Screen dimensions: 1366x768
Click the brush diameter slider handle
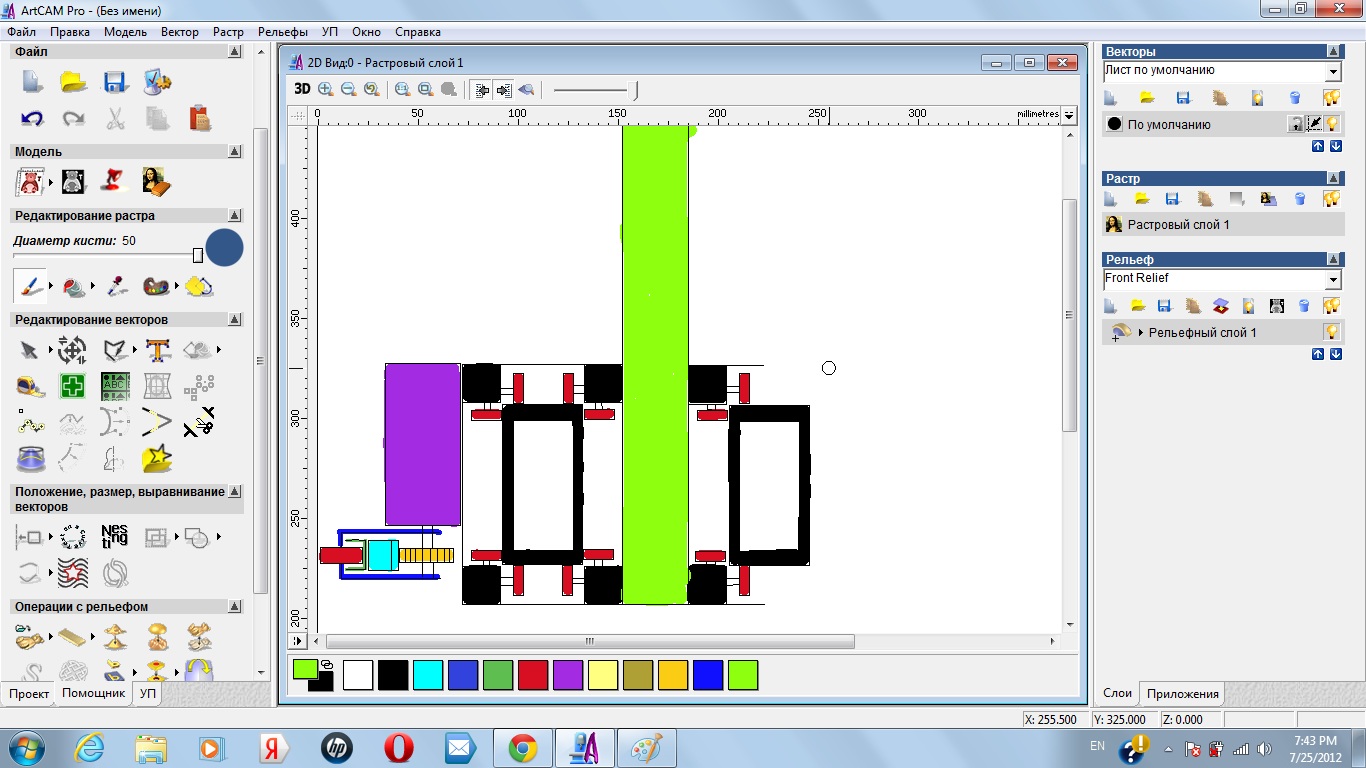198,255
